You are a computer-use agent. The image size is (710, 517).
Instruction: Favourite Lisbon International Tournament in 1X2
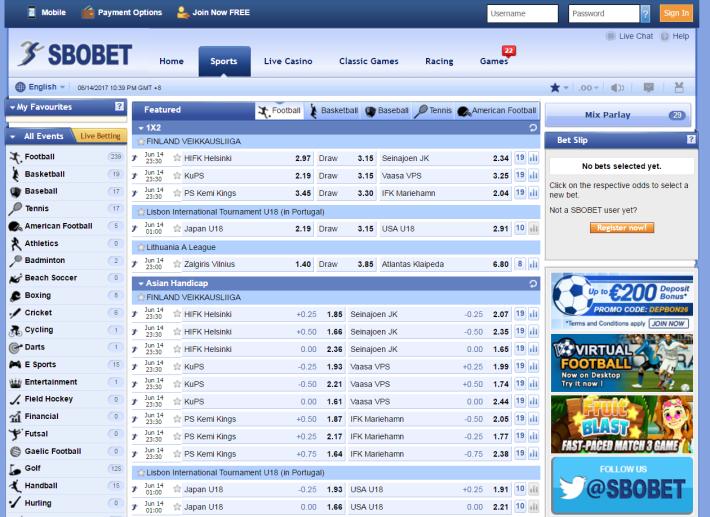pos(141,212)
